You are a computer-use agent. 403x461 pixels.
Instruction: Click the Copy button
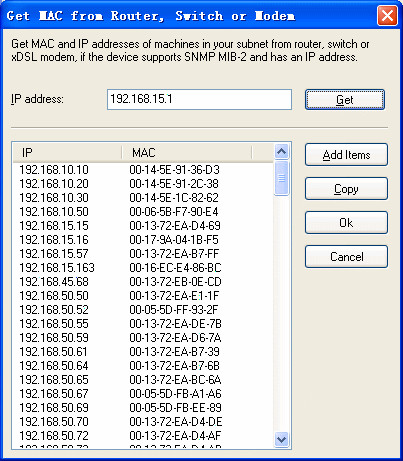point(346,189)
